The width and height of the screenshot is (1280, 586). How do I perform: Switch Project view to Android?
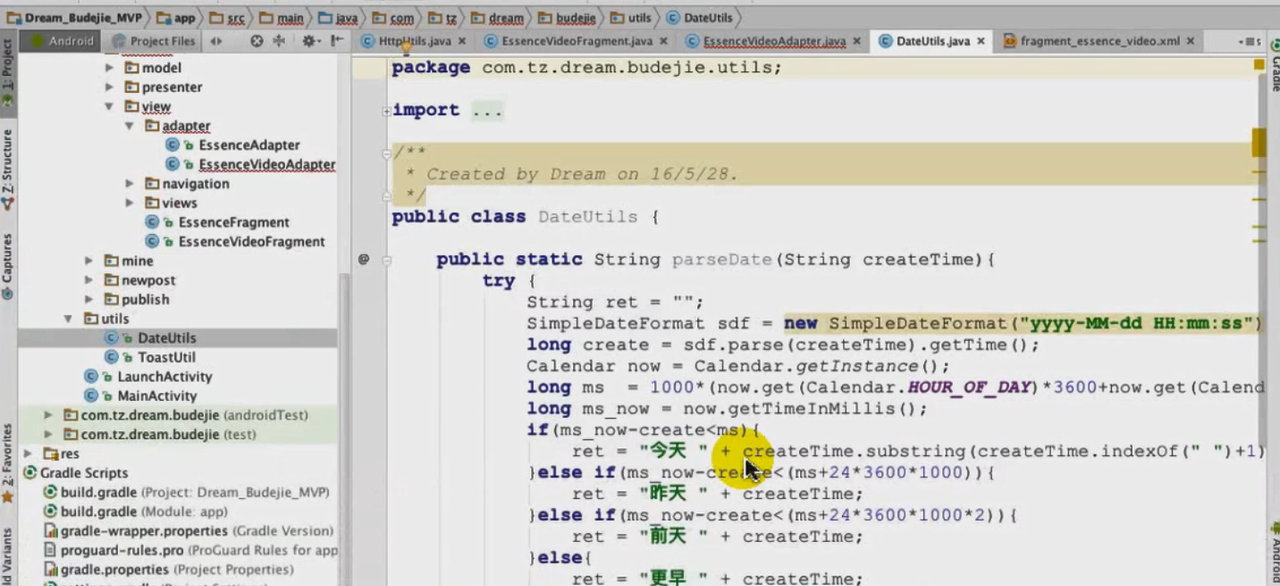(62, 41)
